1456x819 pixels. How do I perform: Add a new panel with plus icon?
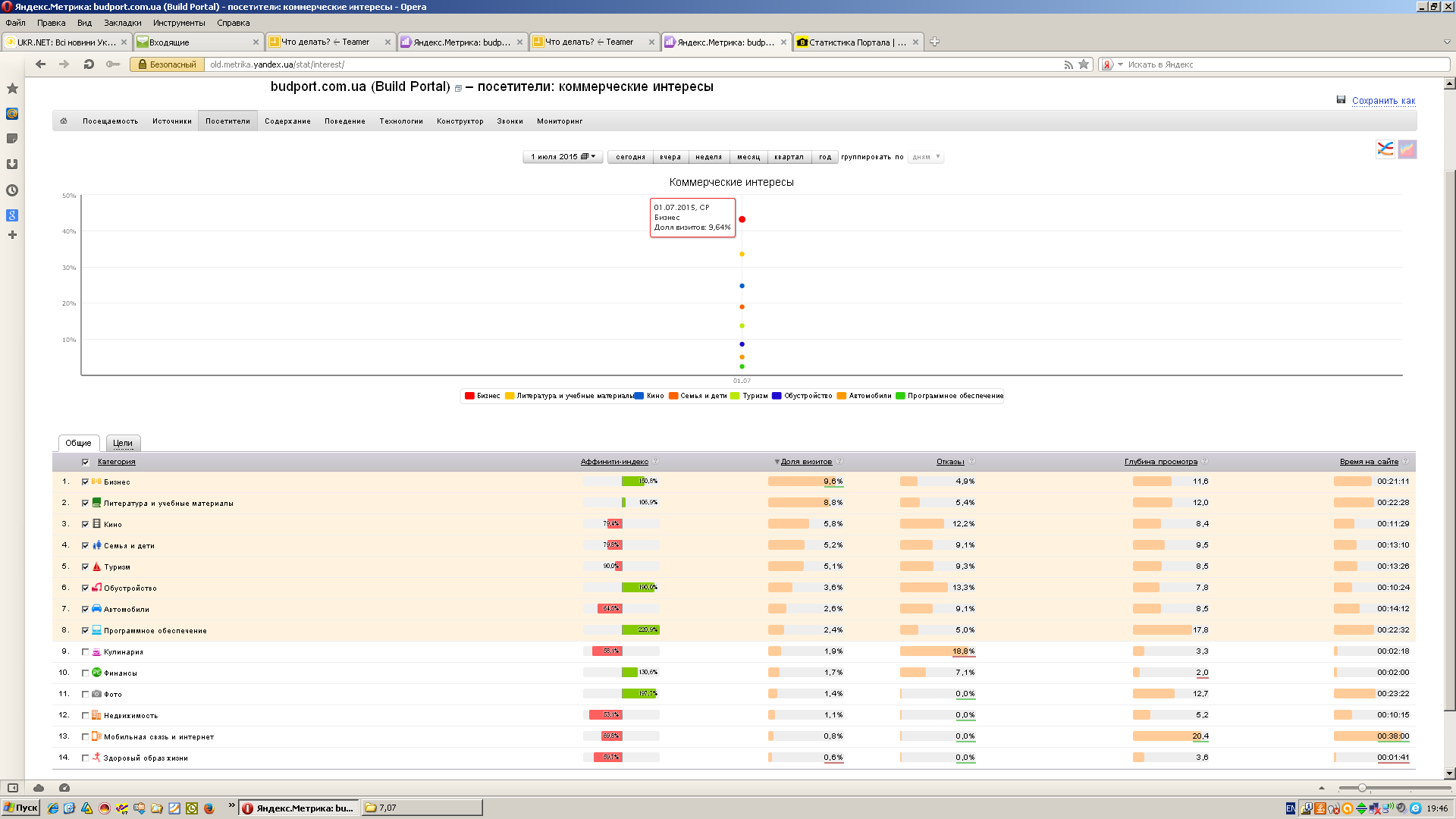coord(12,235)
